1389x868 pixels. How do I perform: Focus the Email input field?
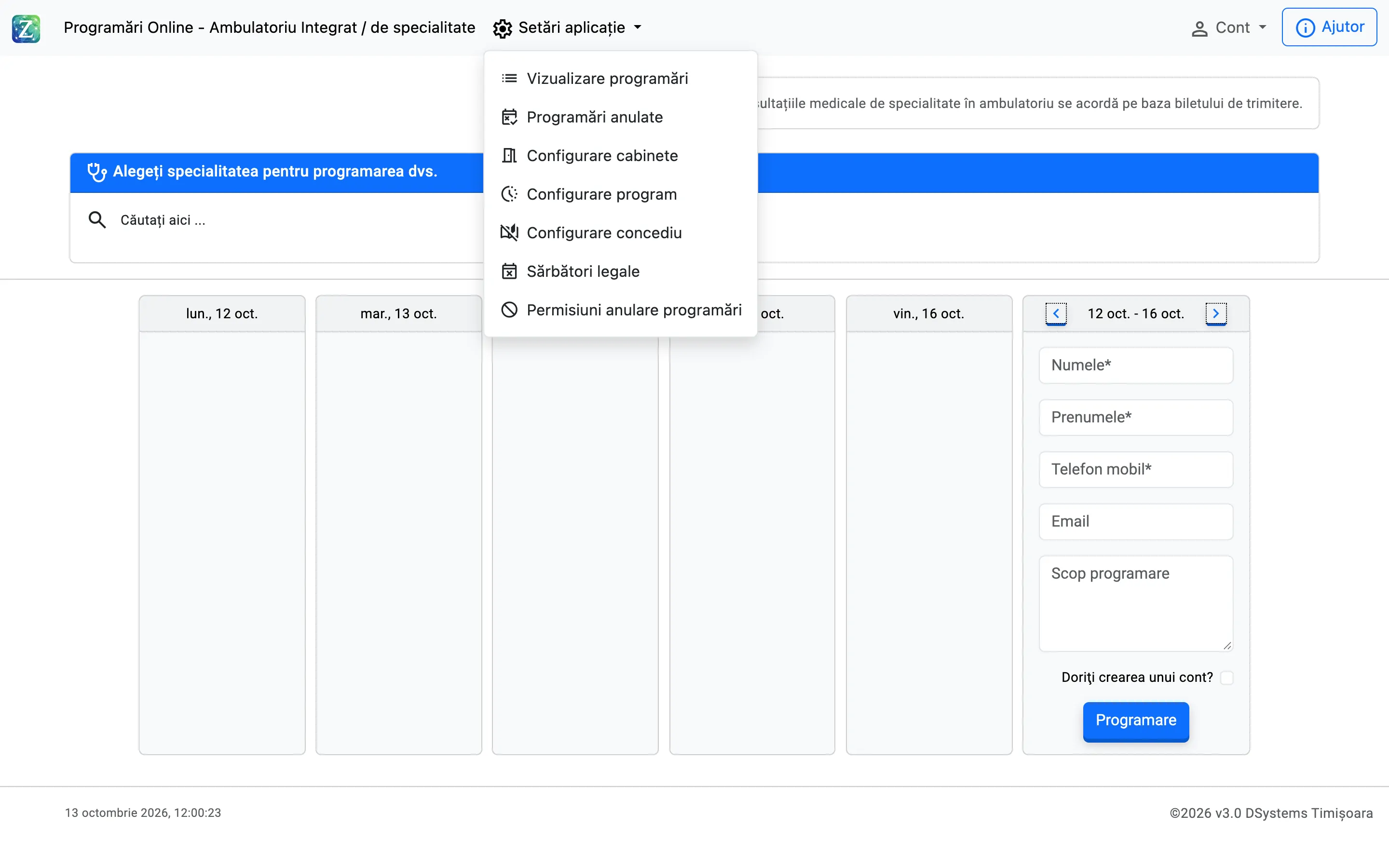(x=1136, y=521)
